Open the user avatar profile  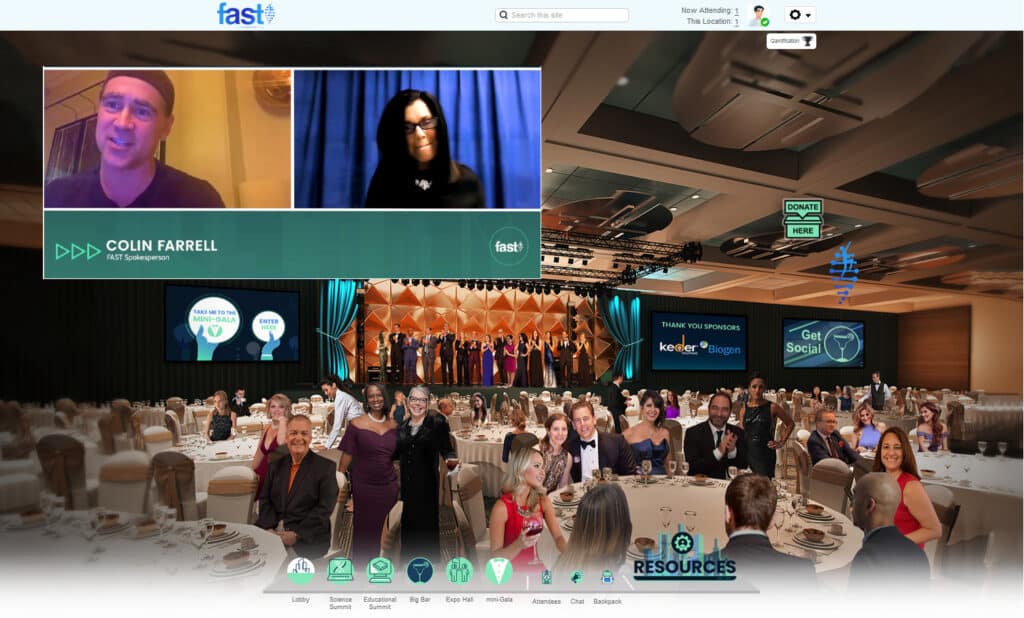tap(759, 16)
